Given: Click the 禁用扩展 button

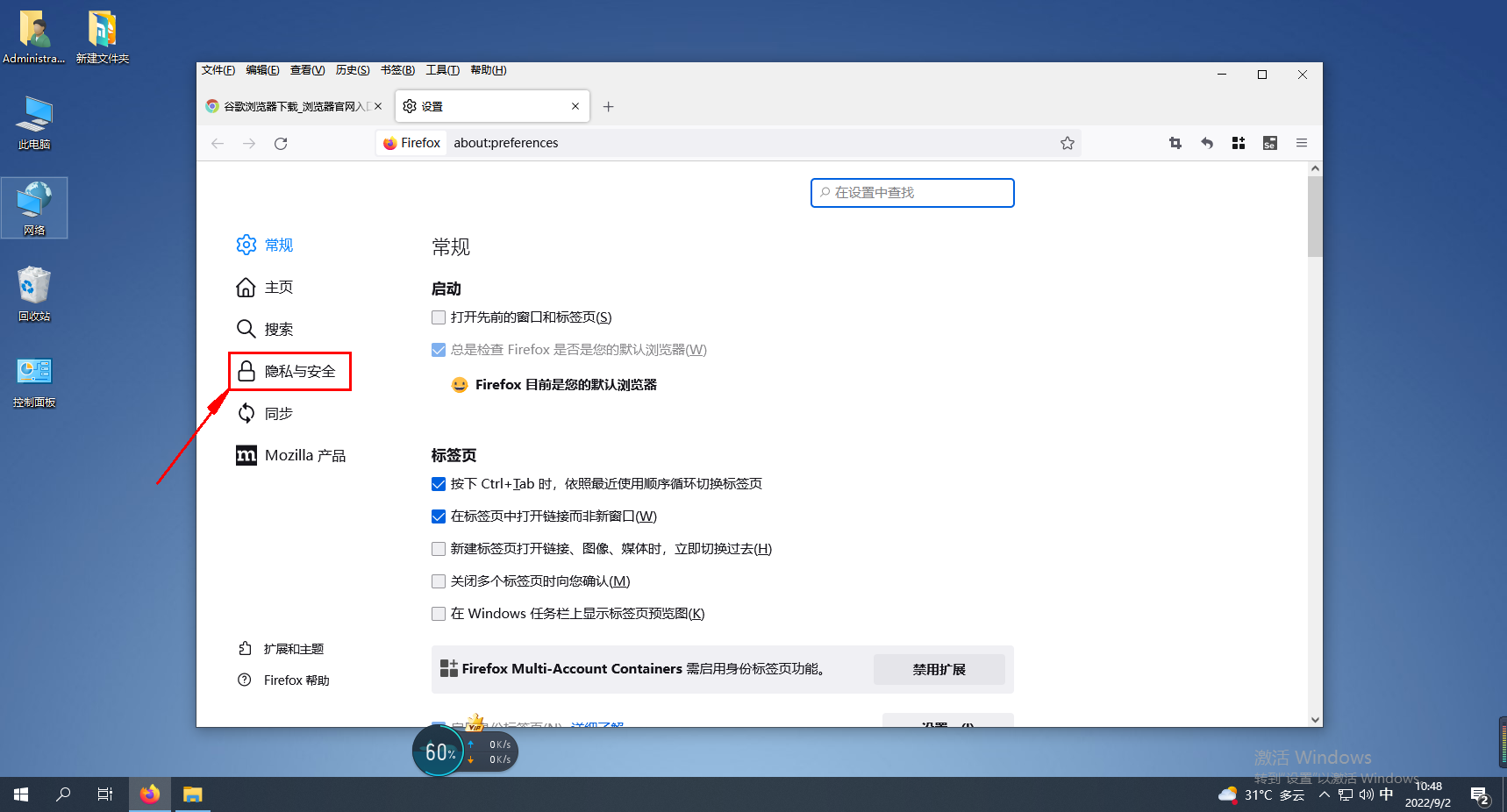Looking at the screenshot, I should click(939, 669).
